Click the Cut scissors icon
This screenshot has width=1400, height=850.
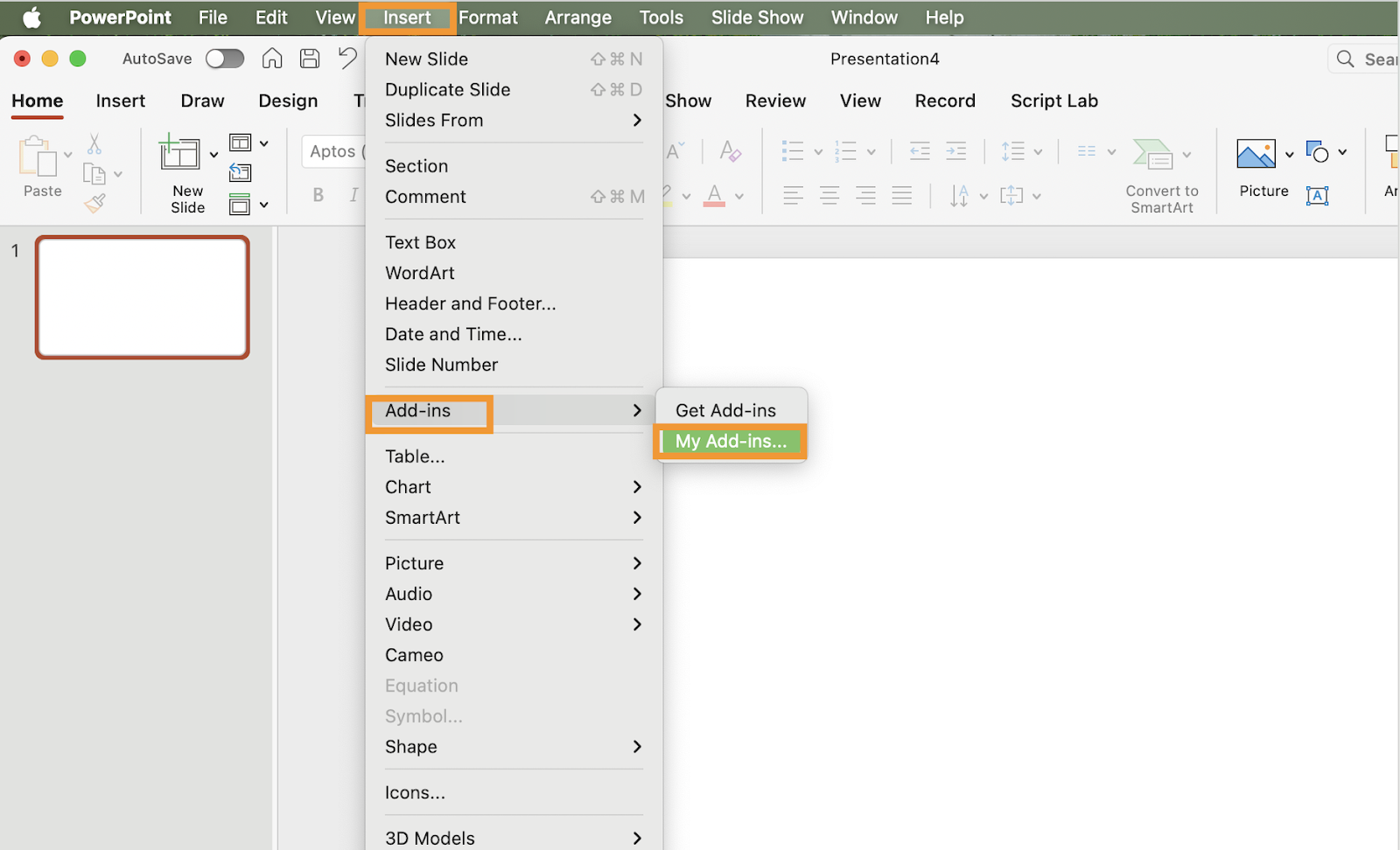click(x=94, y=143)
